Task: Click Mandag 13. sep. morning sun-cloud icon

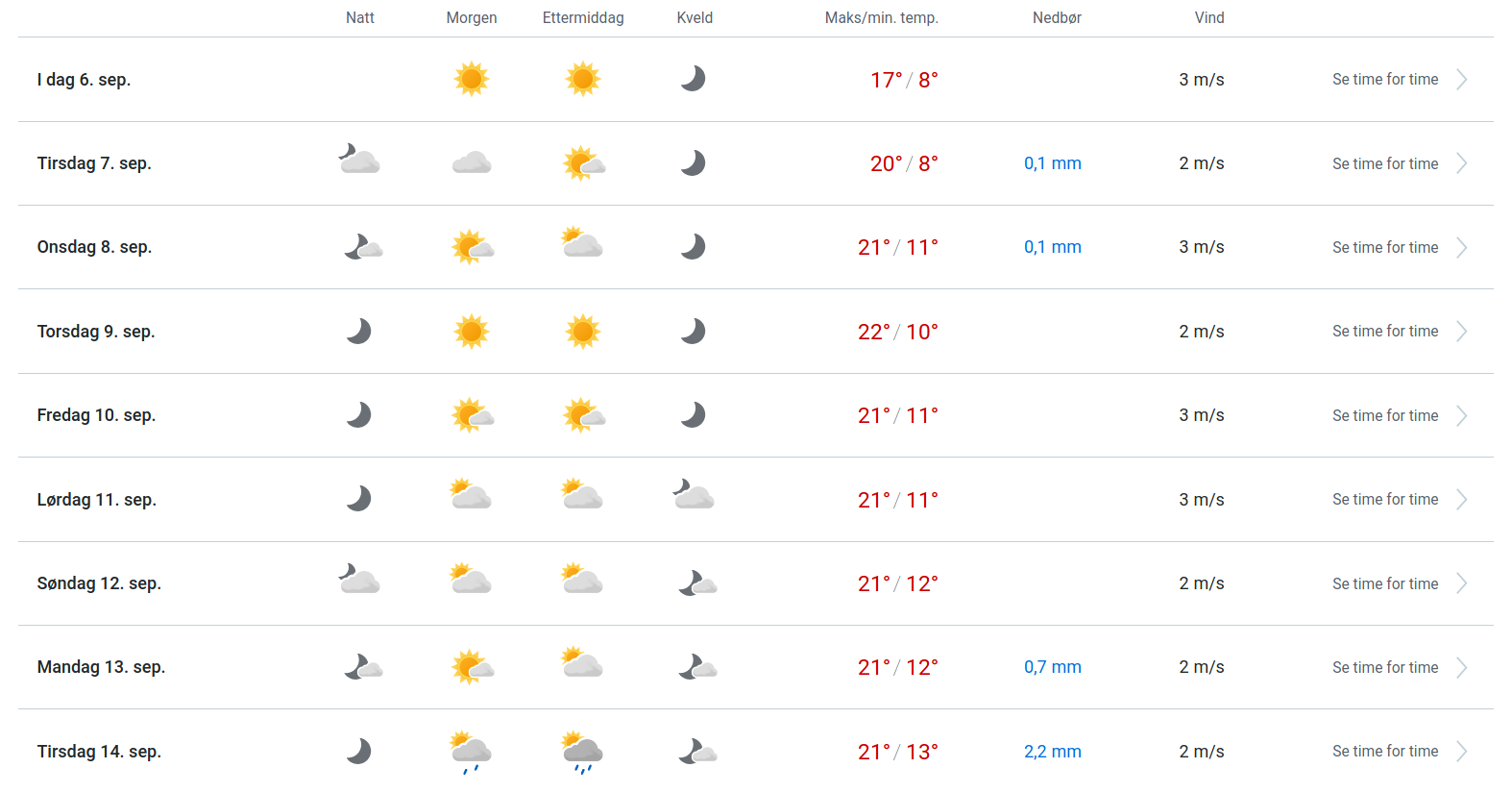Action: [472, 667]
